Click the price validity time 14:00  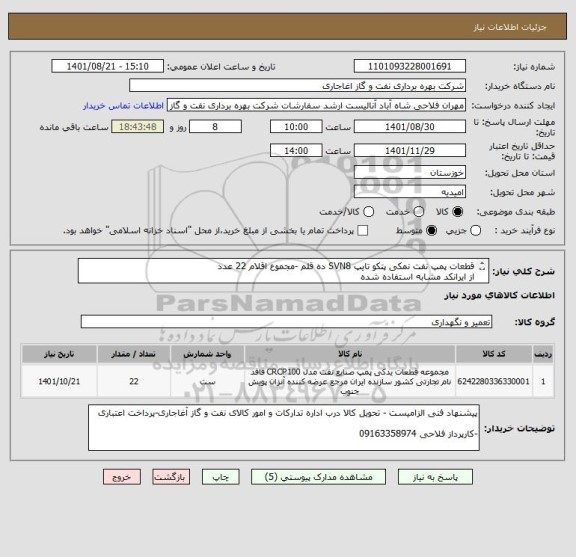[296, 151]
